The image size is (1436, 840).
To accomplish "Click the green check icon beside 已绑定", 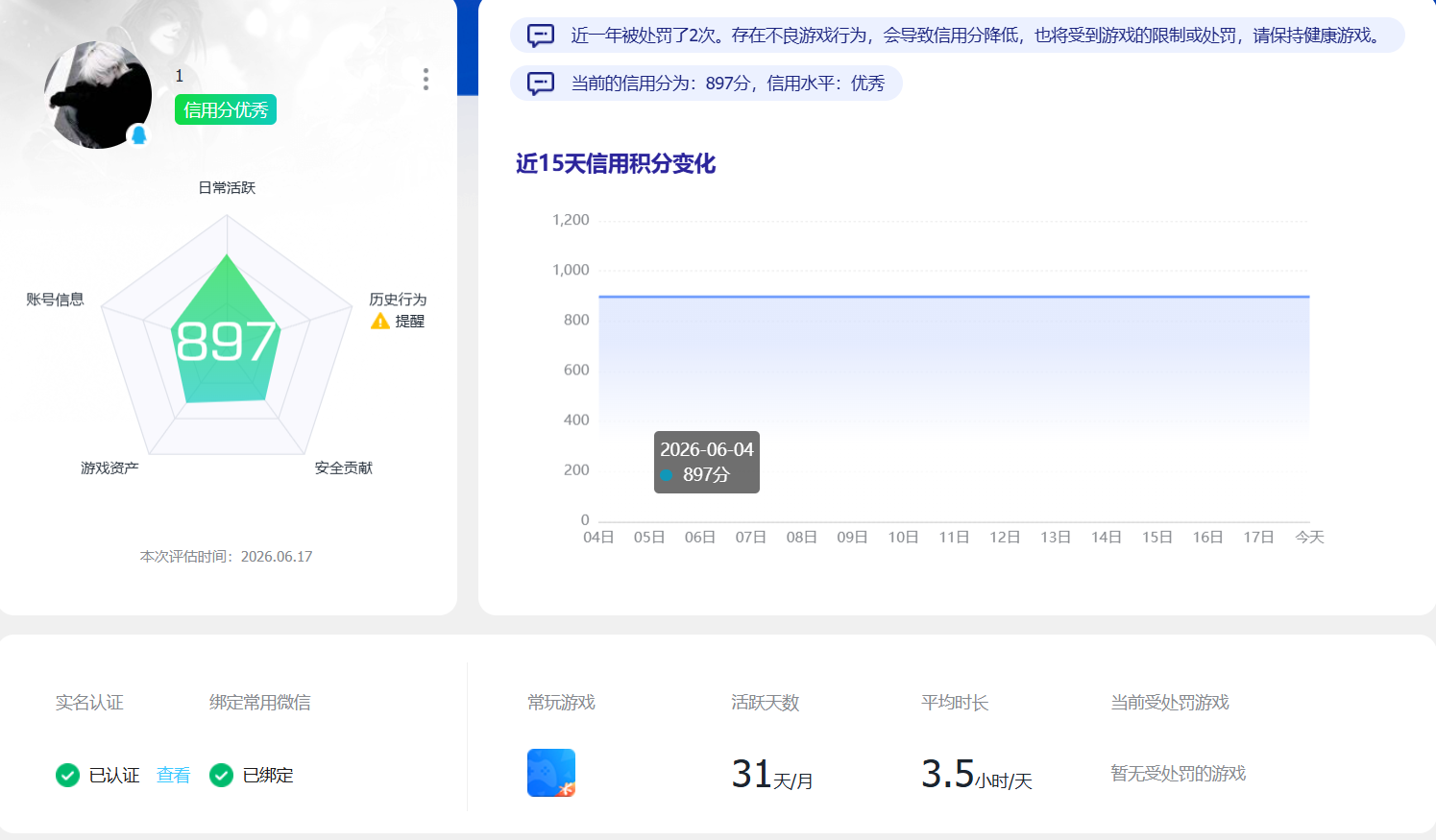I will (x=221, y=775).
